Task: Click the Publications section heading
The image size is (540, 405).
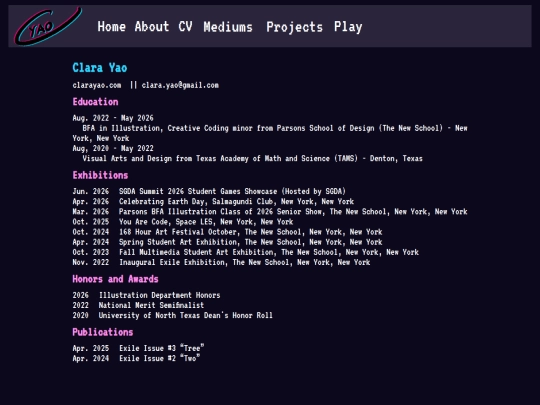Action: click(x=103, y=332)
